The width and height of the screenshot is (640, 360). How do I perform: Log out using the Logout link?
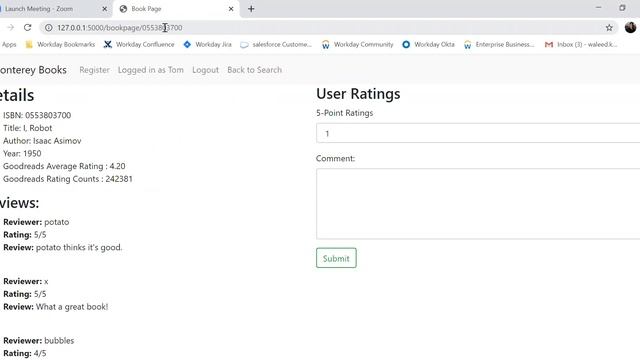pos(205,70)
